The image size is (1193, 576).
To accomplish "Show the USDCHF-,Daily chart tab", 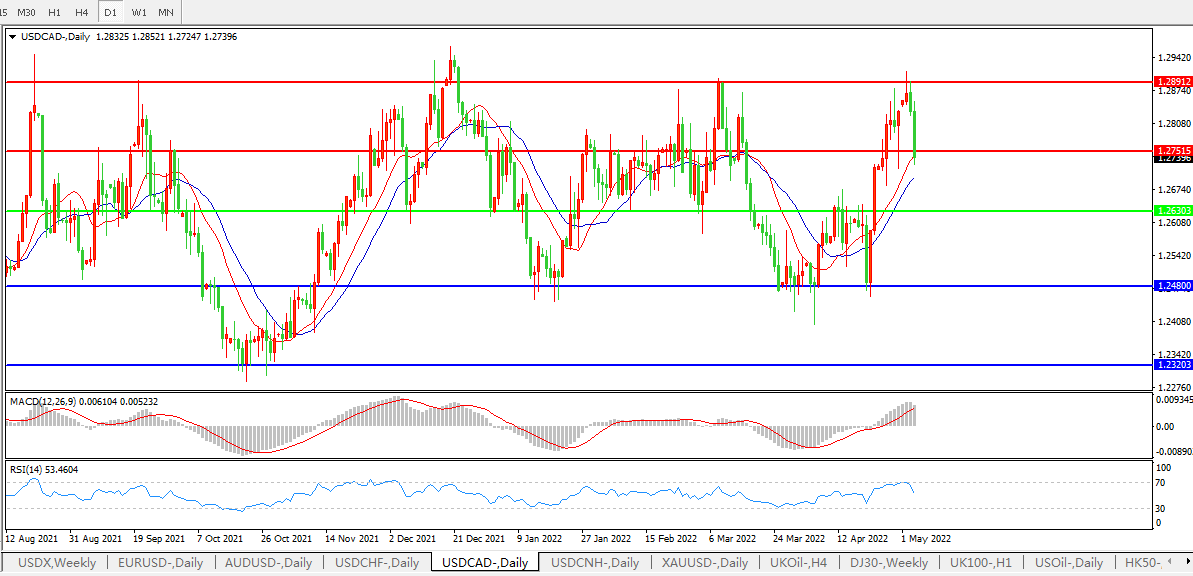I will (x=377, y=563).
